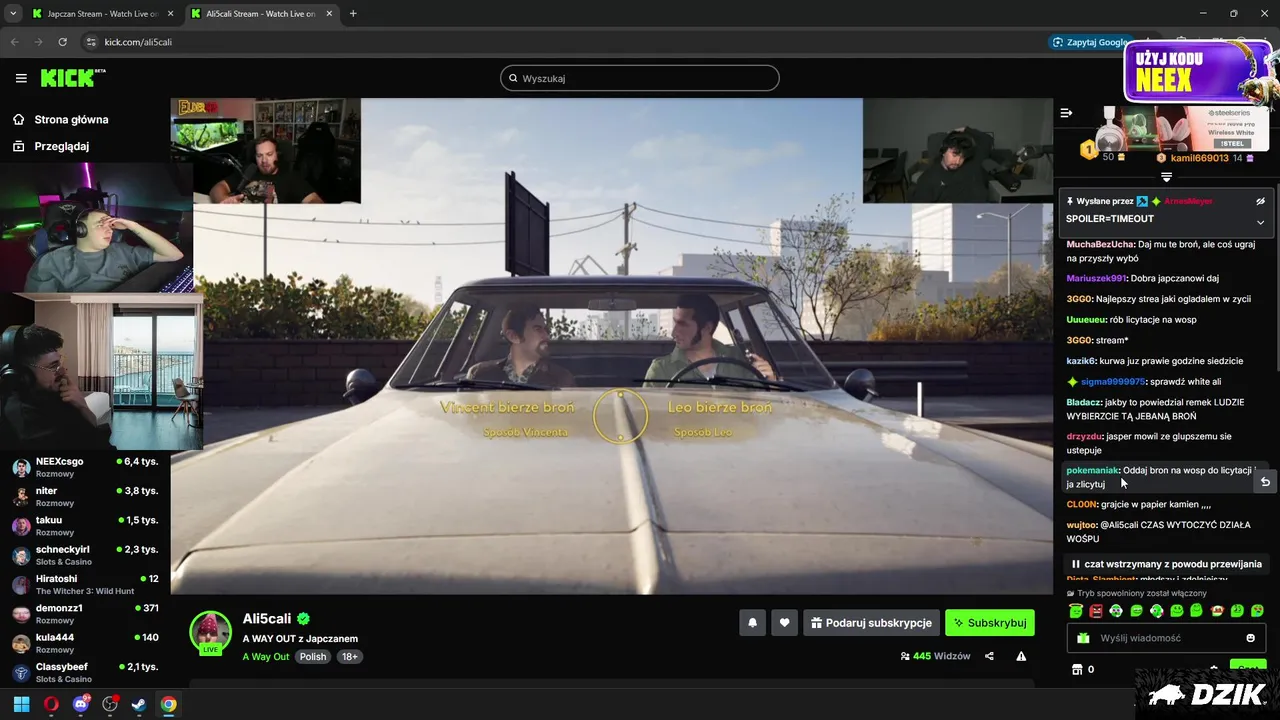
Task: Click Ali5cali's live avatar
Action: [211, 632]
